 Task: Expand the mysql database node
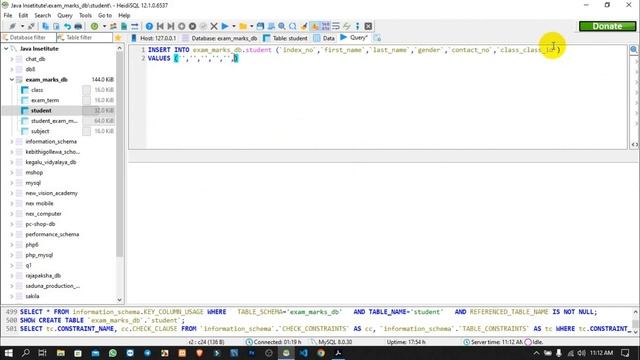point(12,183)
